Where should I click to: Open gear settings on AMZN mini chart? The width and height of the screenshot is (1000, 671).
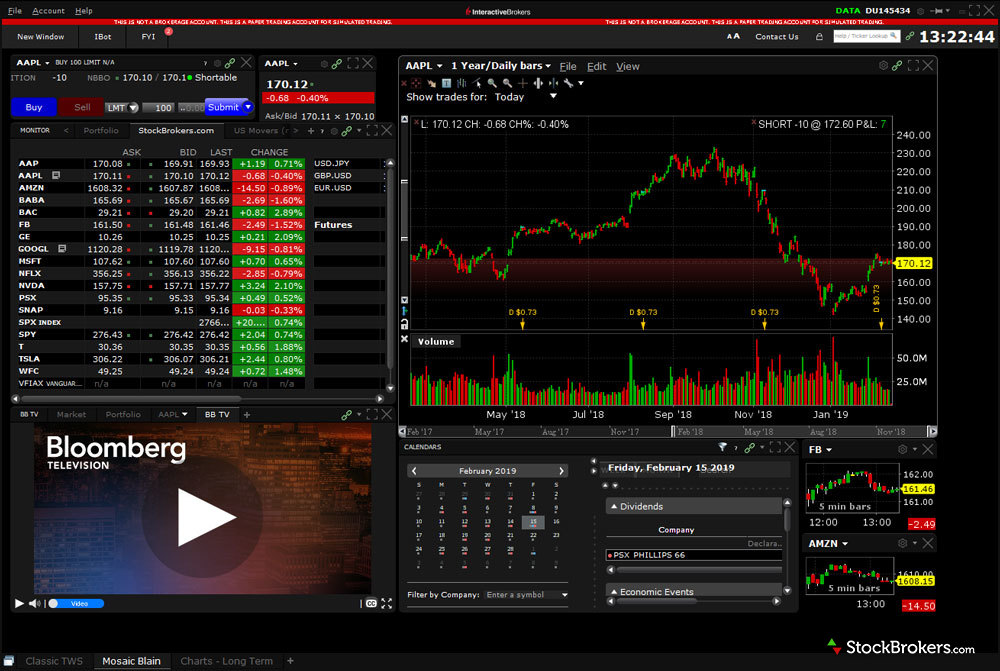point(902,543)
